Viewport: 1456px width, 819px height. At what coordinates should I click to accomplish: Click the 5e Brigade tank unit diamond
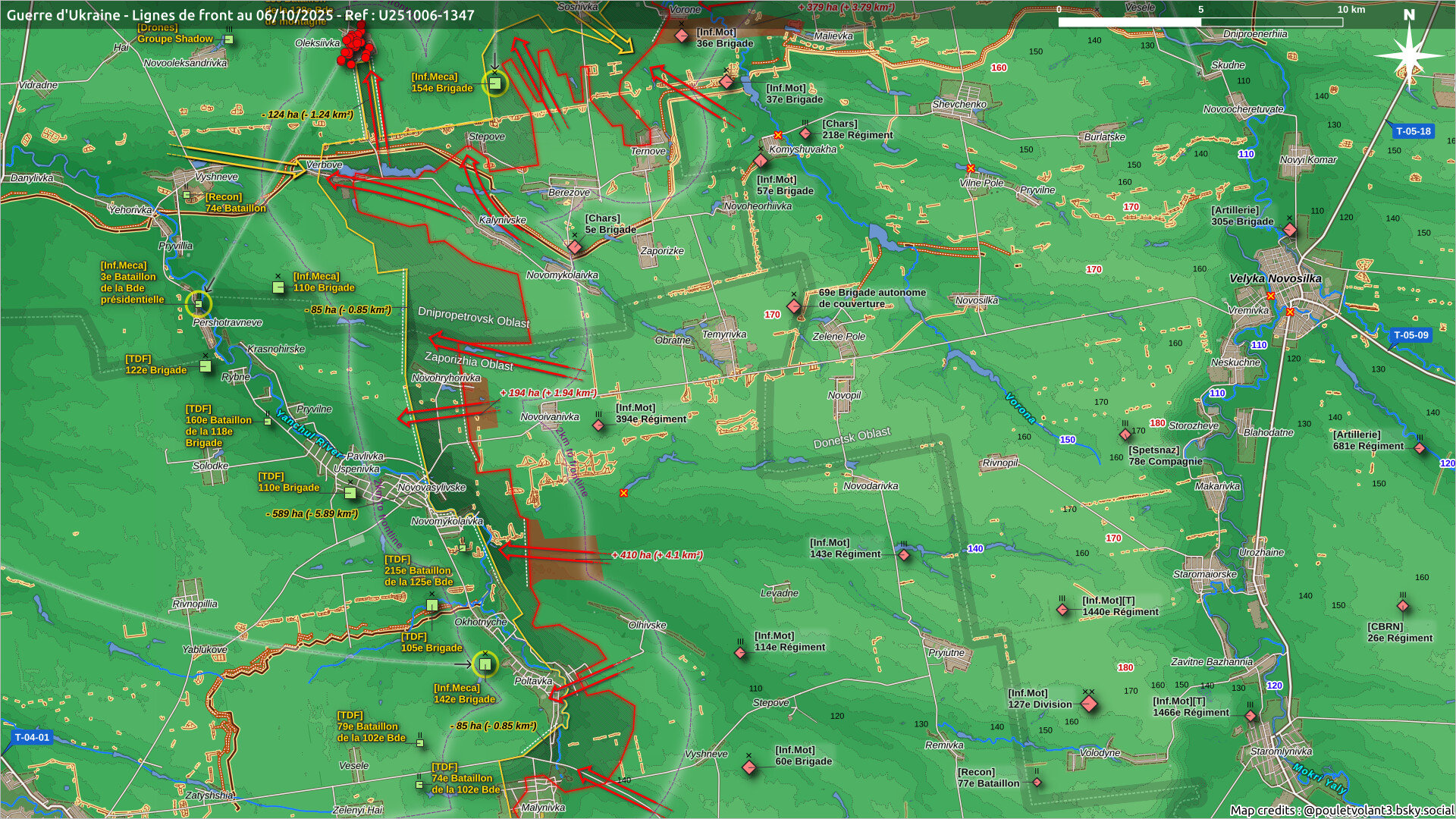tap(575, 247)
